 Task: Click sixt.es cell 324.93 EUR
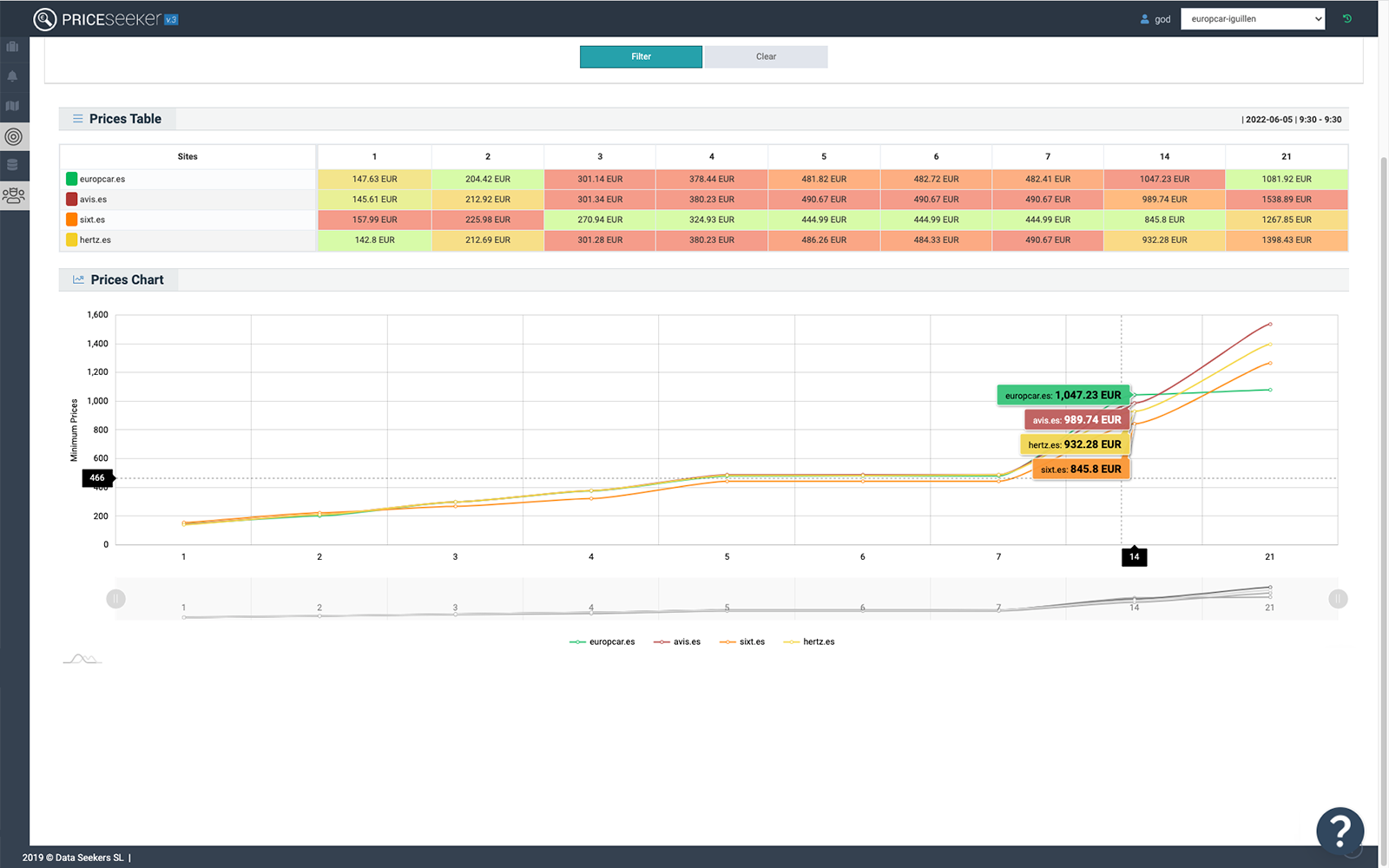pyautogui.click(x=711, y=220)
